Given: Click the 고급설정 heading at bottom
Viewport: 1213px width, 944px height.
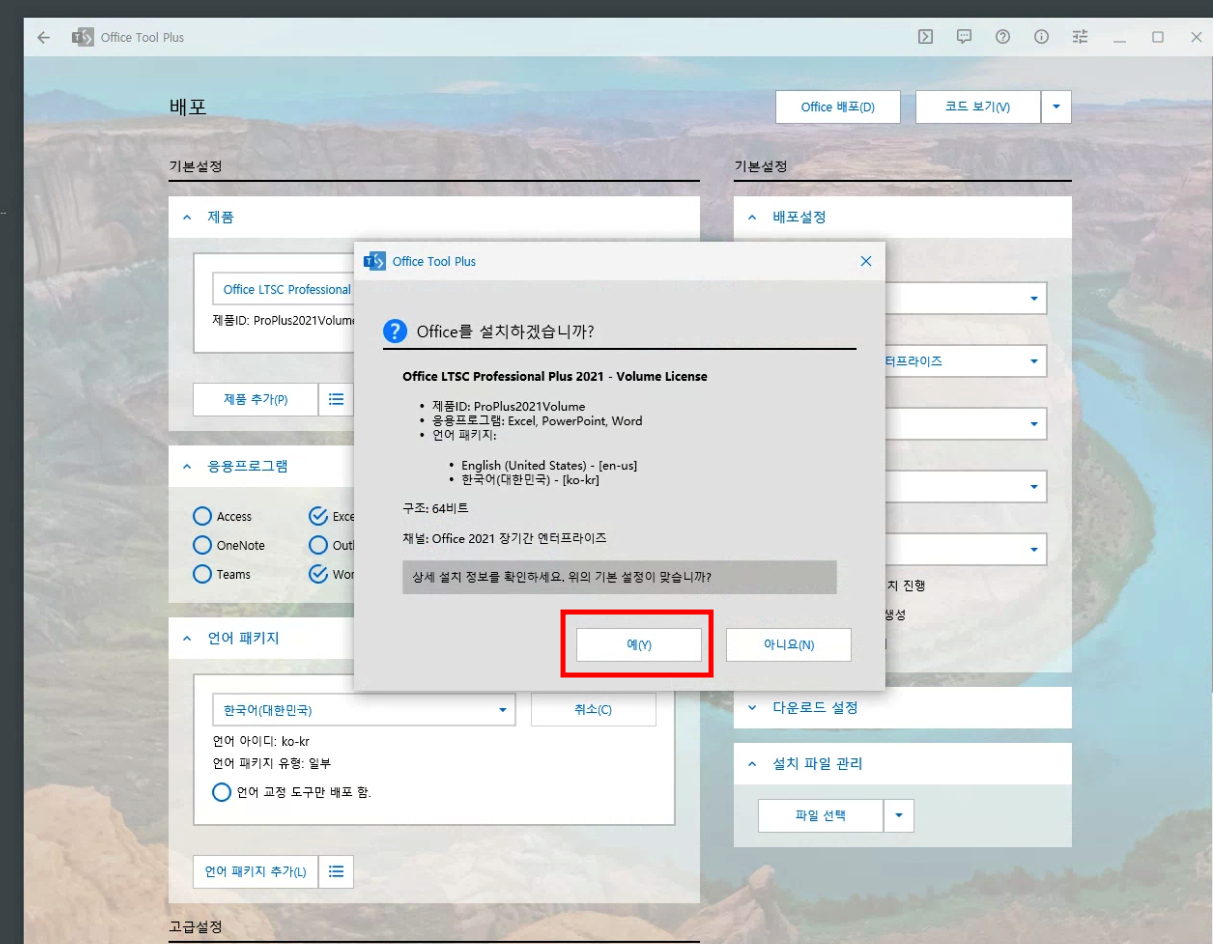Looking at the screenshot, I should [195, 927].
